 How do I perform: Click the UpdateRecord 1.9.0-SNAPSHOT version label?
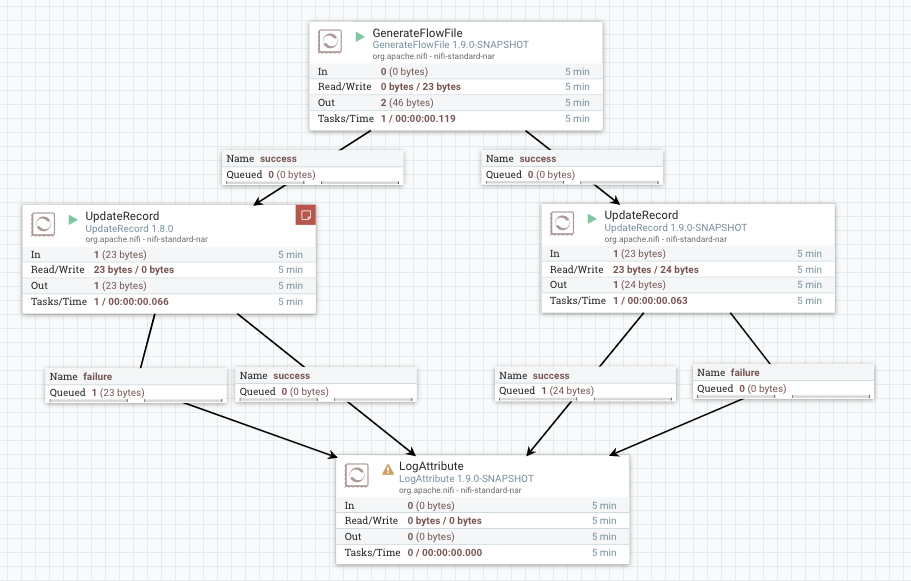point(675,228)
